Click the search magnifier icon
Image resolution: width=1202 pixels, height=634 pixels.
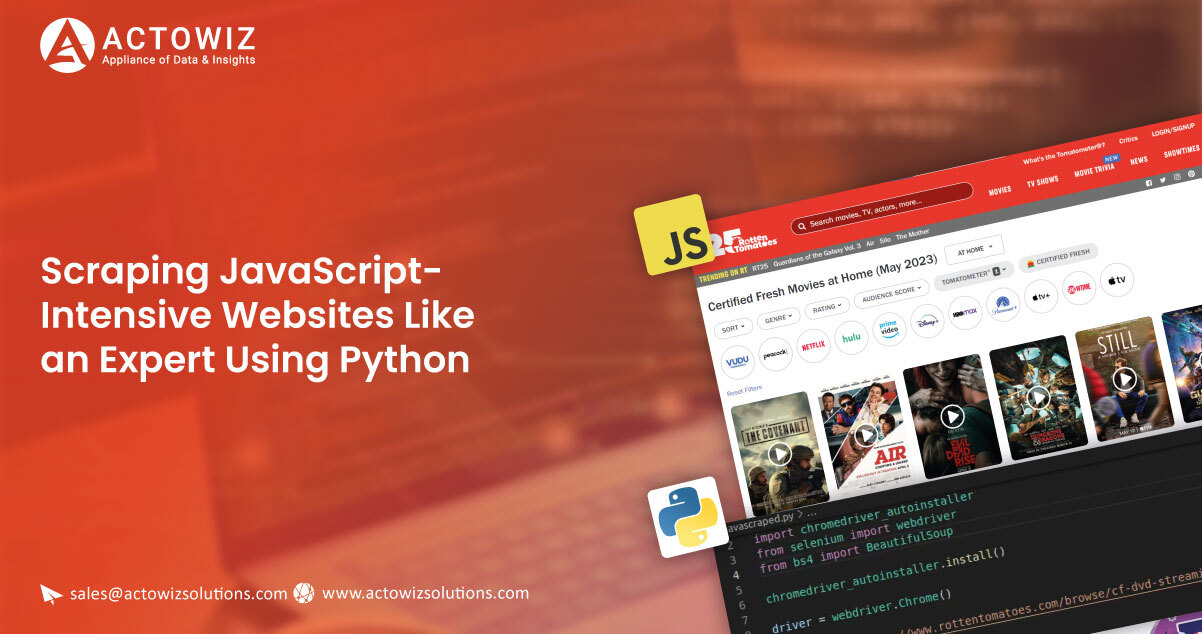[801, 225]
